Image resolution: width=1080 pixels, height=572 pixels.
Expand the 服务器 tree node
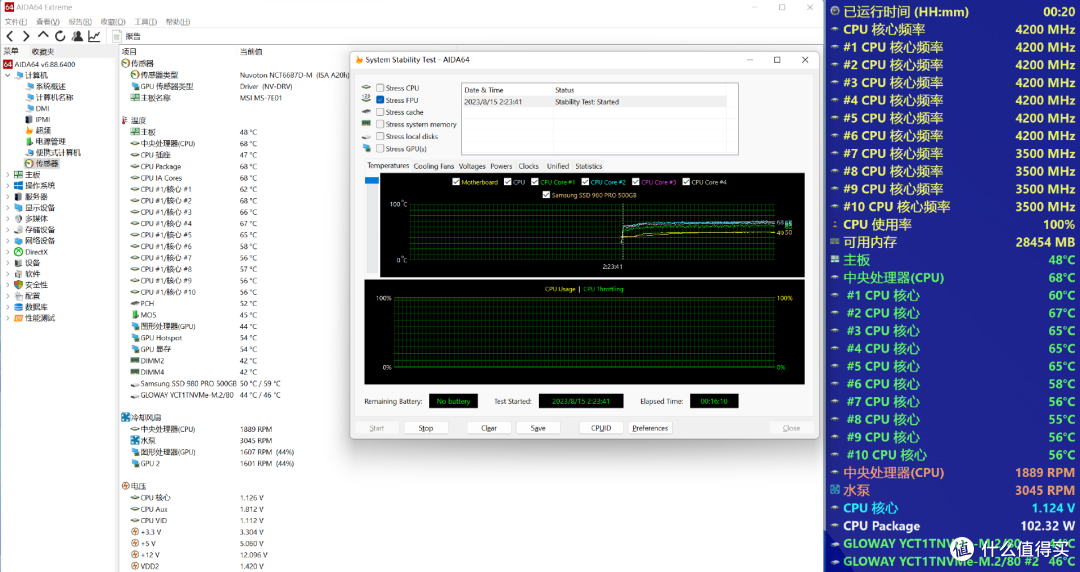[x=8, y=196]
